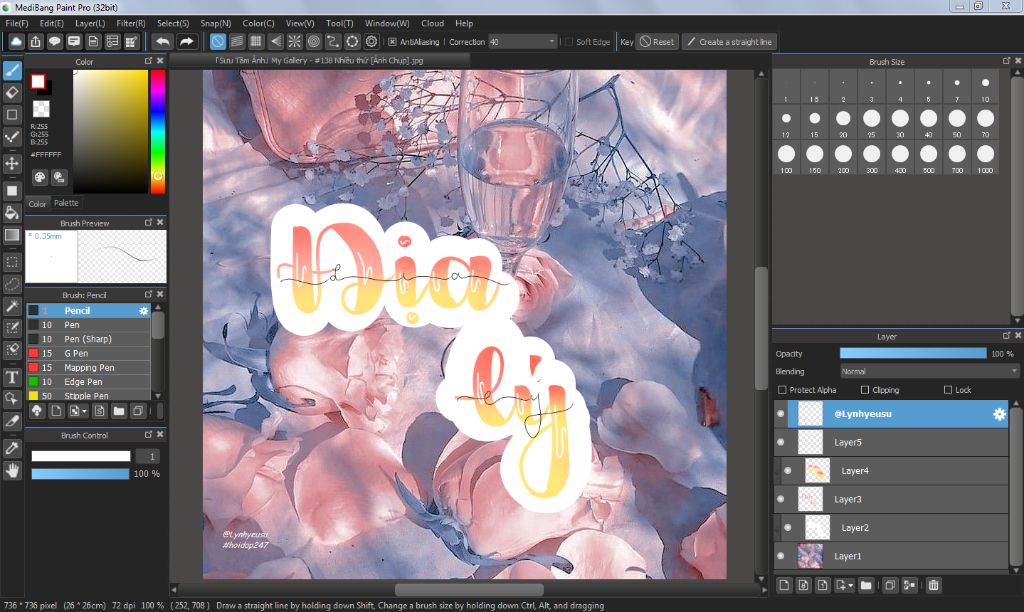Screen dimensions: 1024x612
Task: Open the Layer menu
Action: 90,23
